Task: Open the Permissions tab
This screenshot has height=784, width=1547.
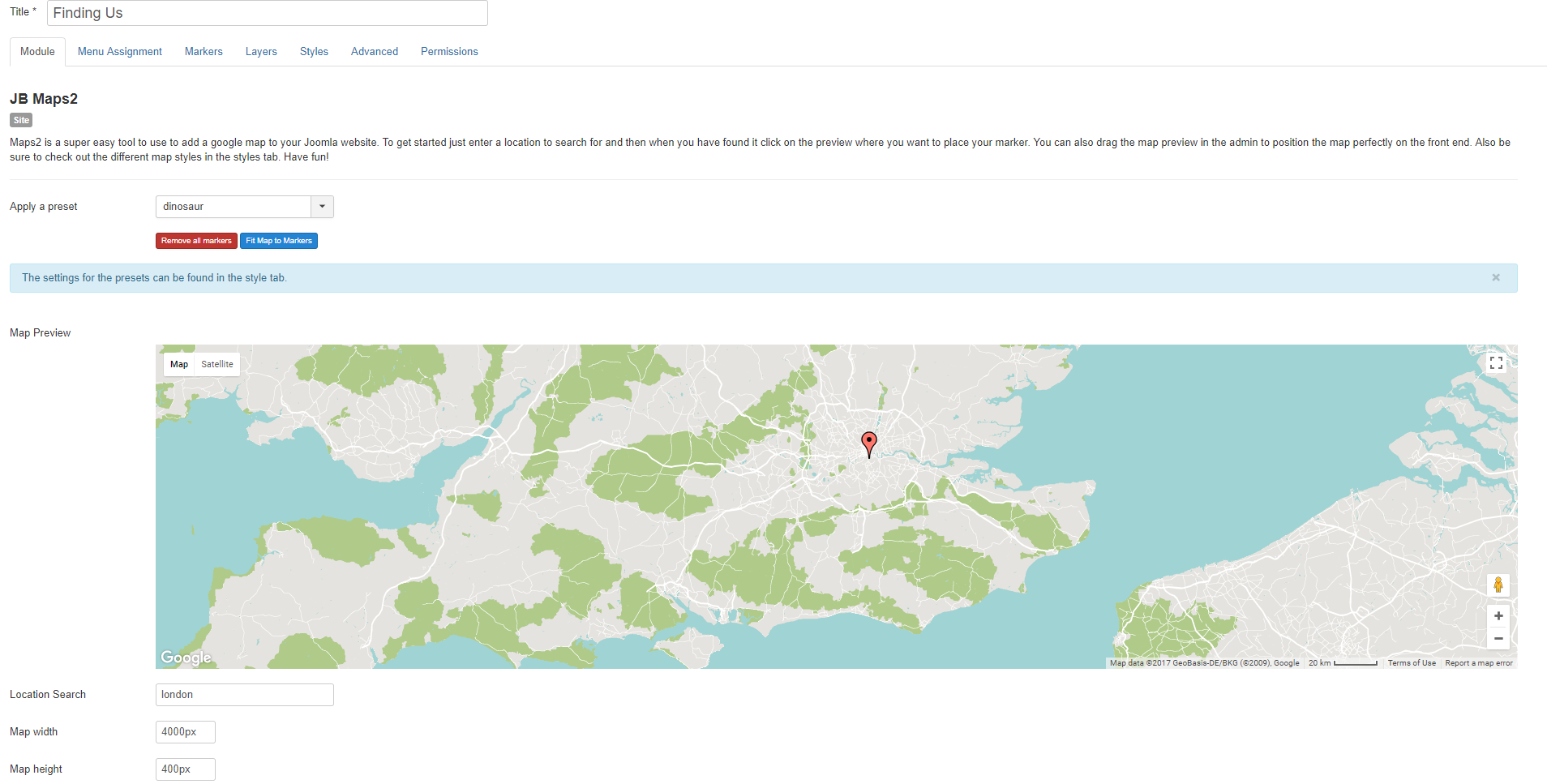Action: [449, 51]
